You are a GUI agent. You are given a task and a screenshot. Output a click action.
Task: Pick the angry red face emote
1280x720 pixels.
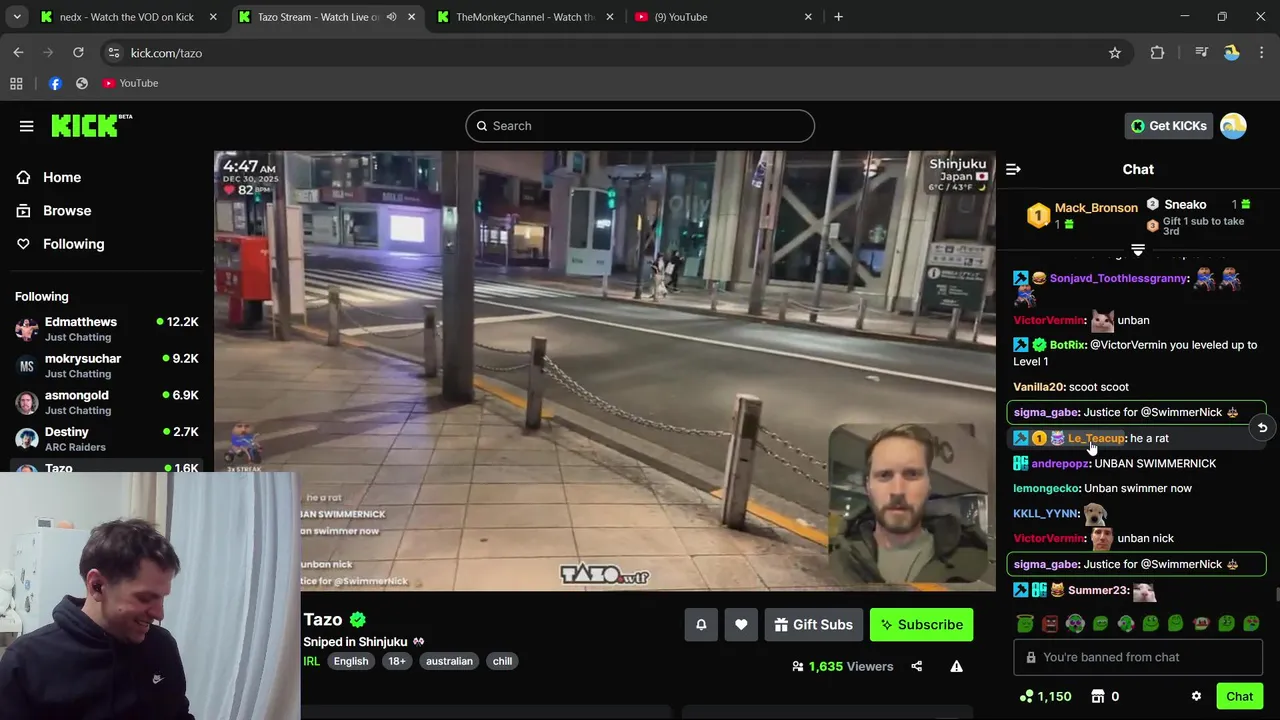(x=1050, y=624)
